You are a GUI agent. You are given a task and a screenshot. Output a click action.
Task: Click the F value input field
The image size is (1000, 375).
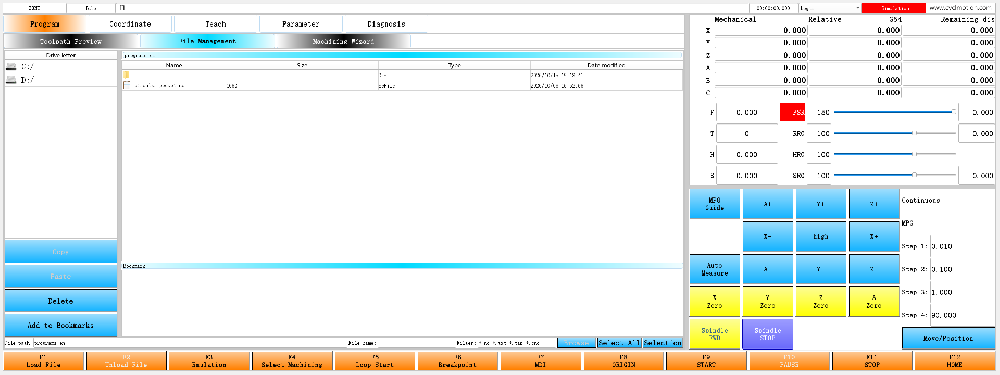pyautogui.click(x=747, y=112)
